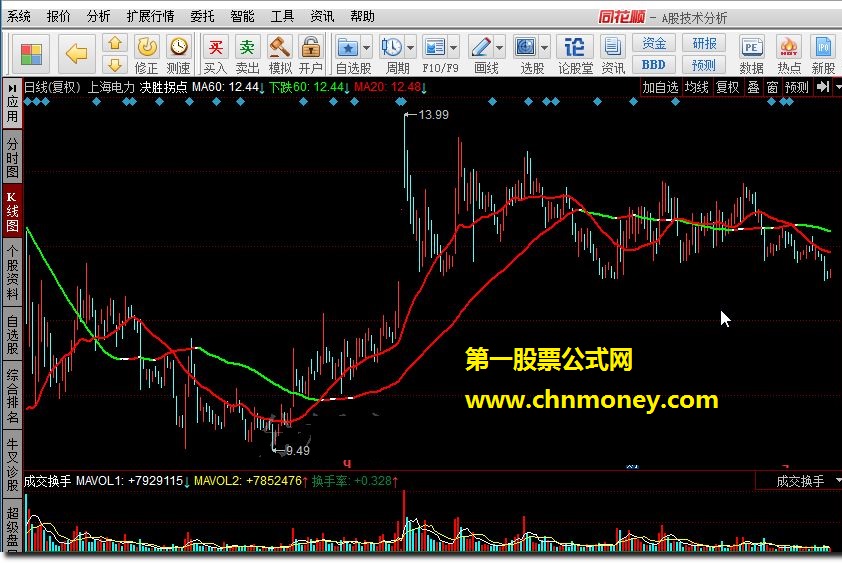Expand the 自选股 dropdown arrow
The width and height of the screenshot is (842, 563).
(x=367, y=48)
